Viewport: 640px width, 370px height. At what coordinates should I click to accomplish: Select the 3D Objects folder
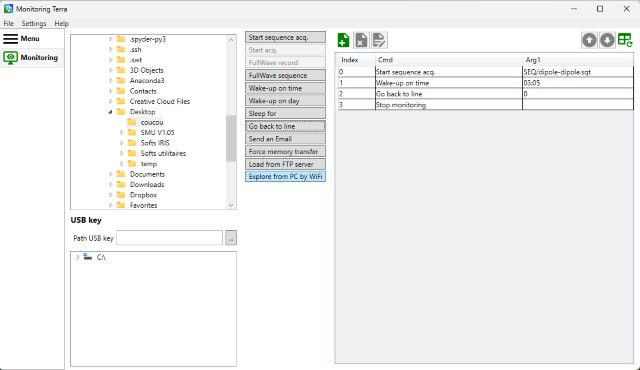click(146, 70)
